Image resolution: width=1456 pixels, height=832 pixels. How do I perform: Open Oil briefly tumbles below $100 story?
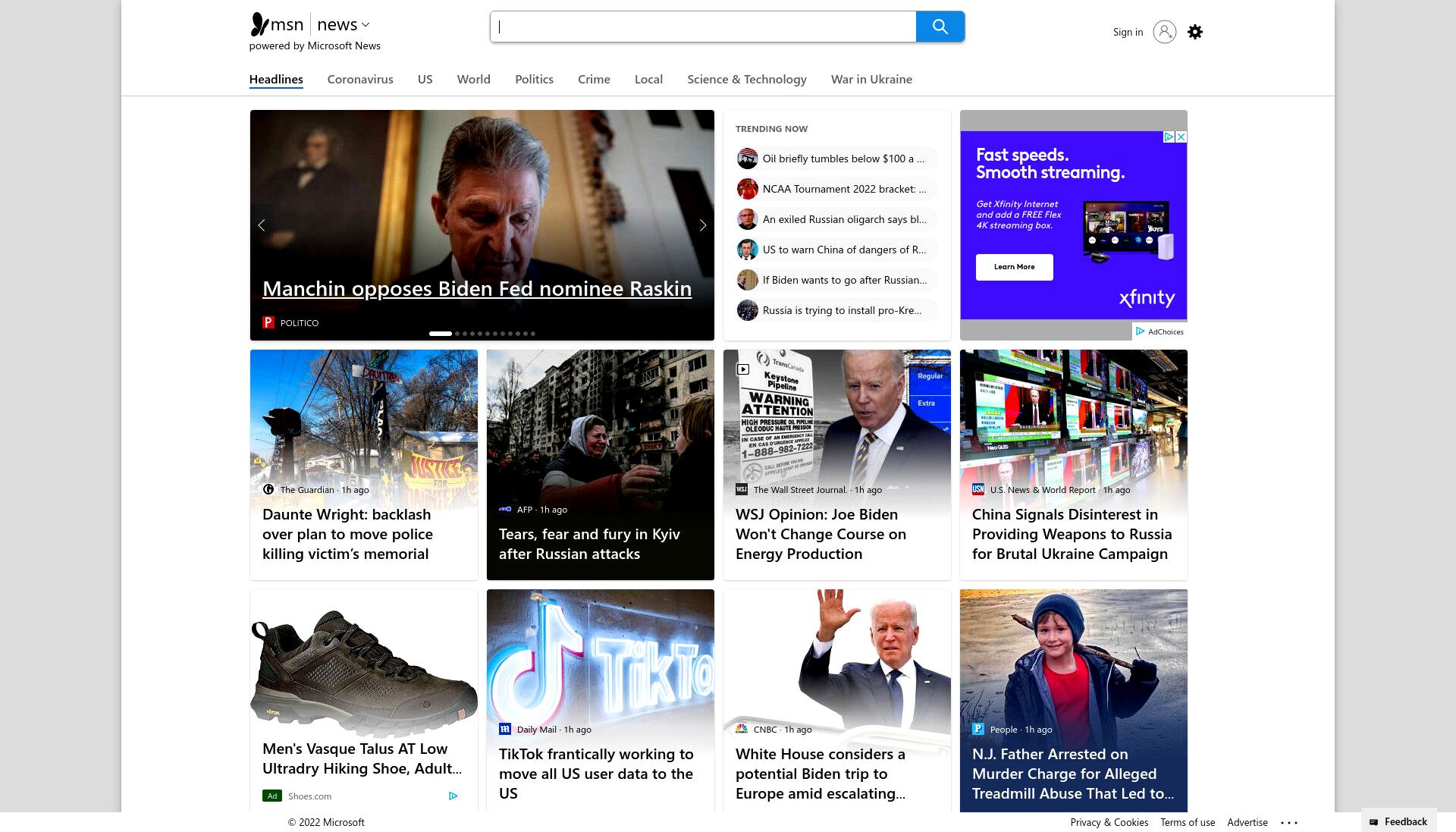tap(843, 159)
